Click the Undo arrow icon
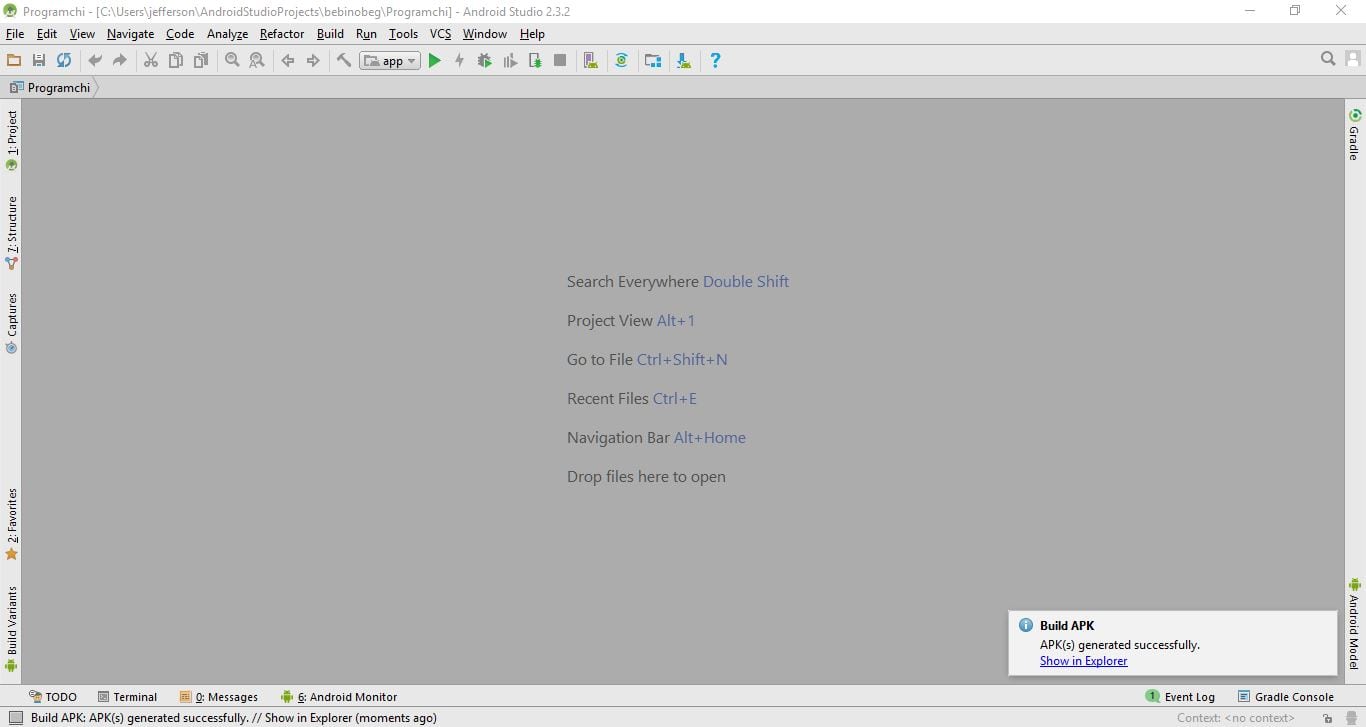 [x=95, y=60]
